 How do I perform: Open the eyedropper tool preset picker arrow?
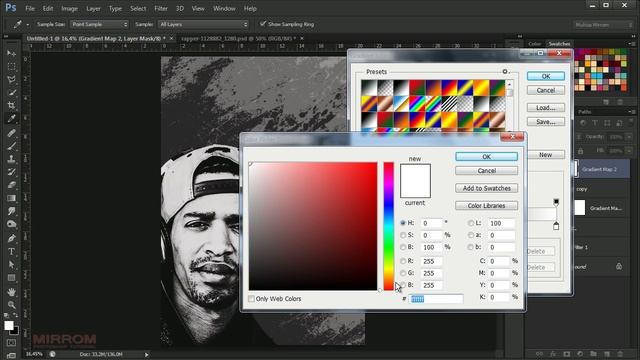[28, 25]
